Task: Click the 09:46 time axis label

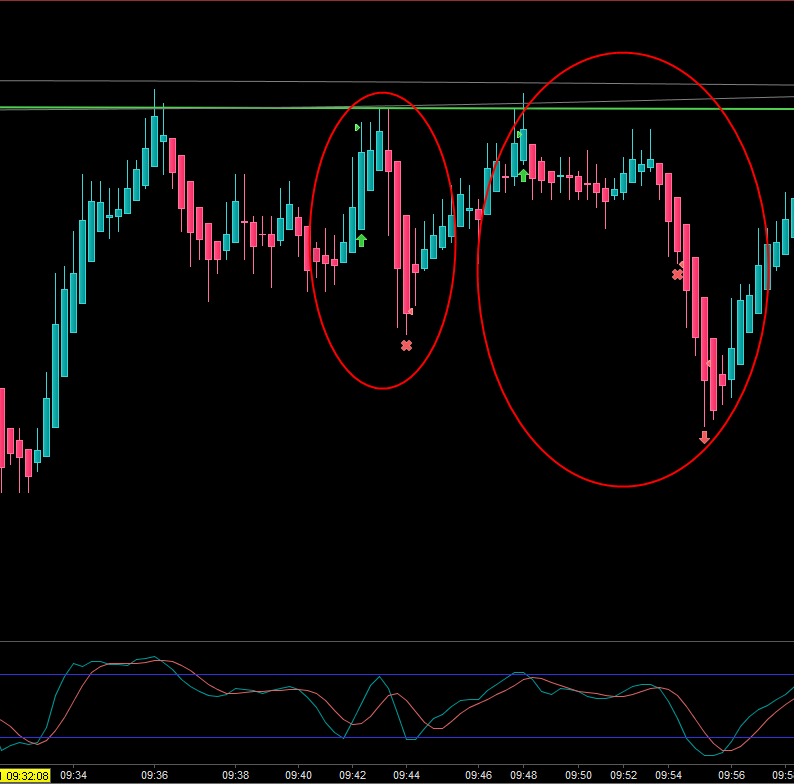Action: (479, 775)
